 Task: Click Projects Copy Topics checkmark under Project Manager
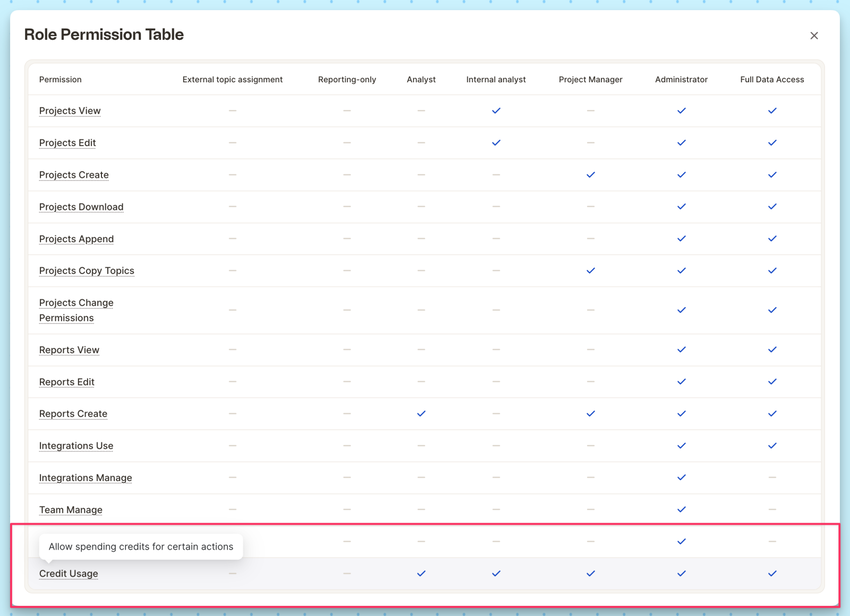click(590, 271)
